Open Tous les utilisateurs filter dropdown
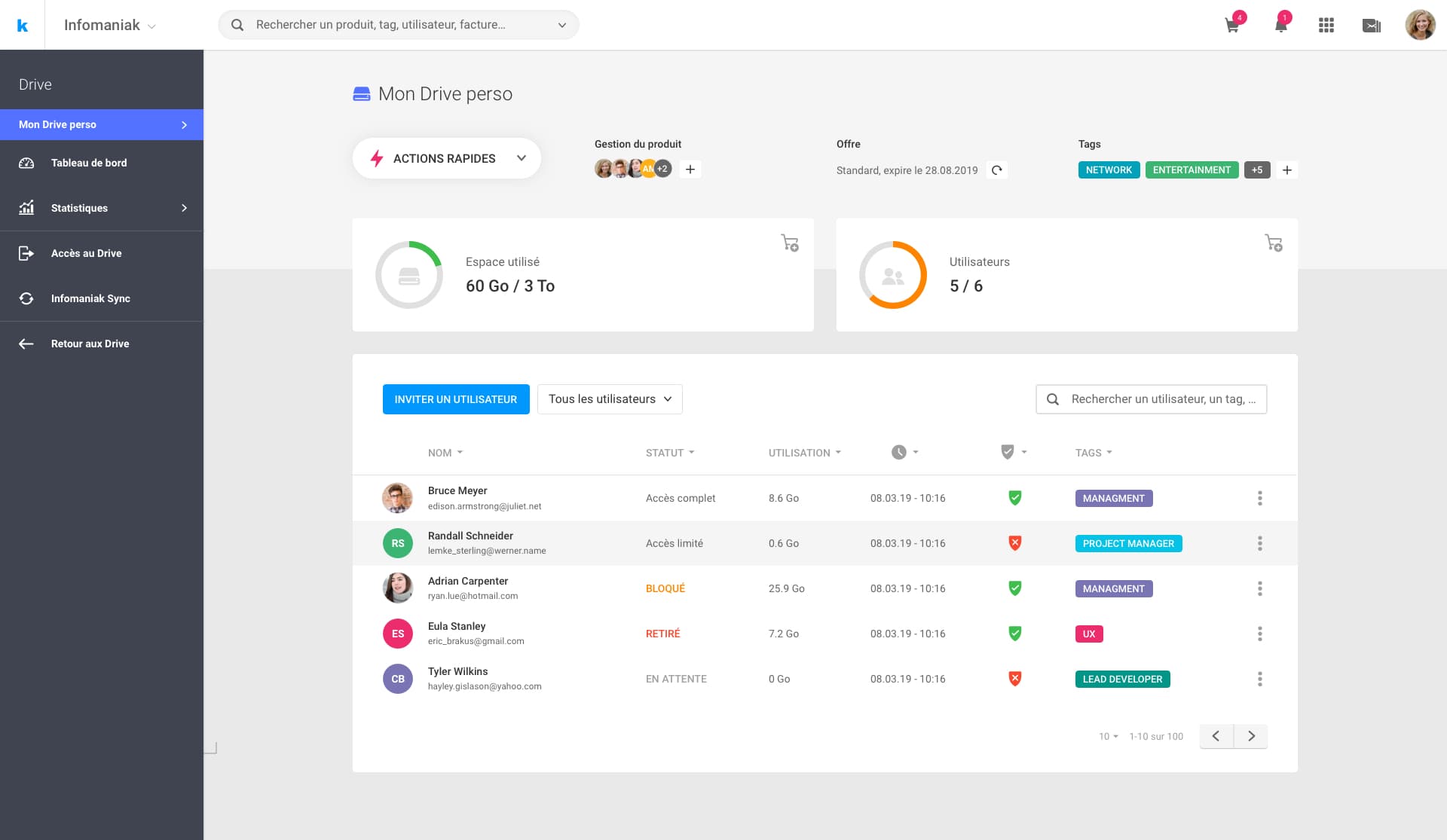 609,399
